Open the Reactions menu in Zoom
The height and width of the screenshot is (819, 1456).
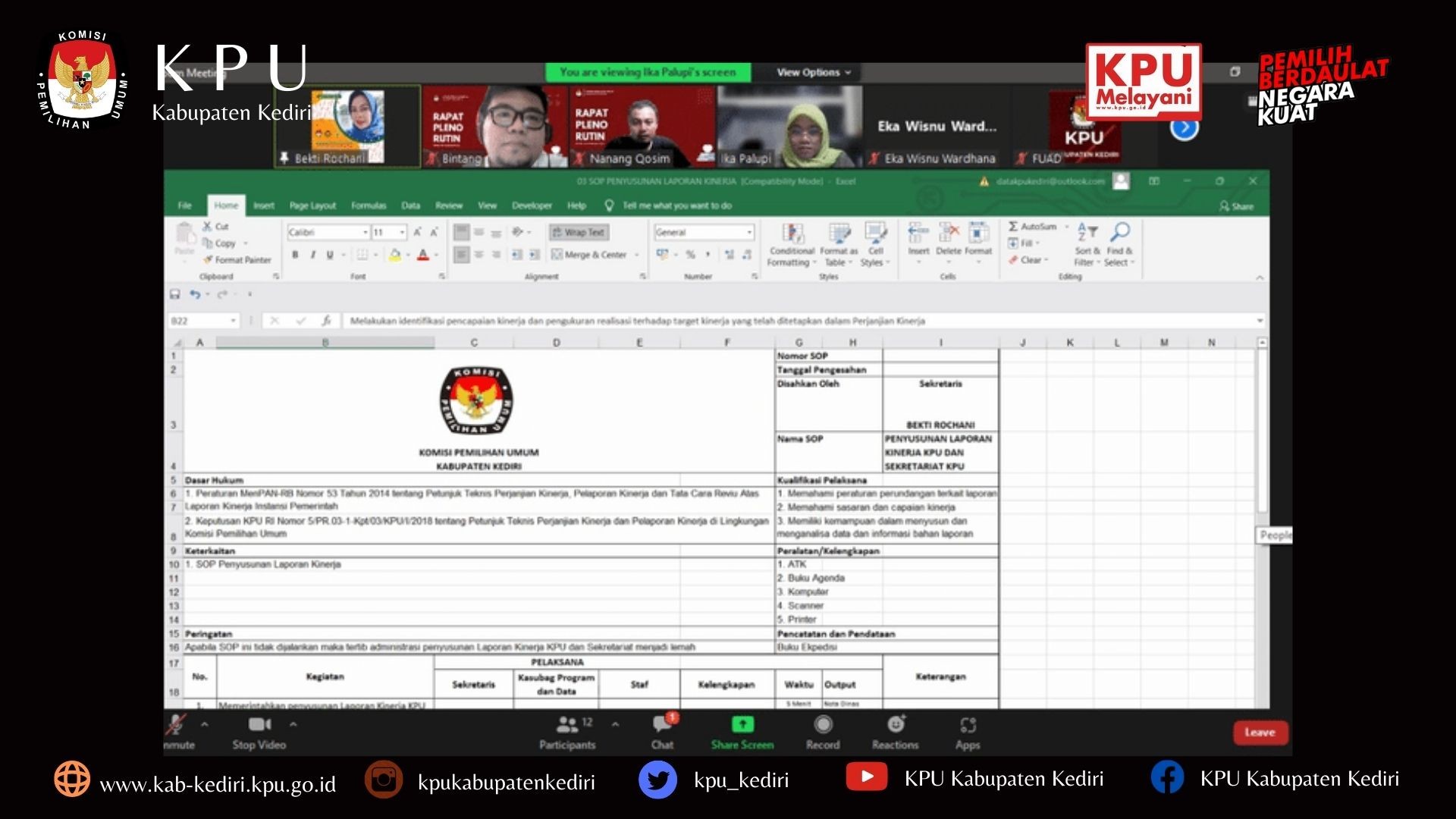coord(896,725)
